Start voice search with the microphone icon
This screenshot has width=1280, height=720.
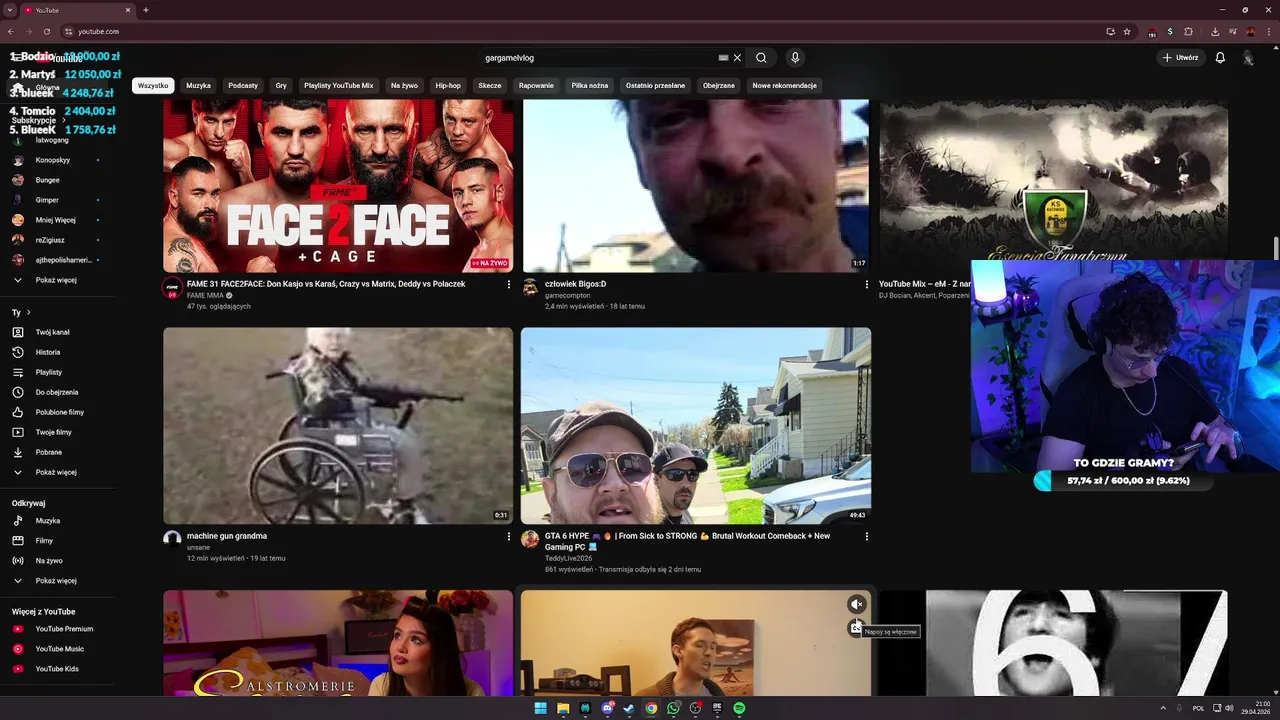795,58
